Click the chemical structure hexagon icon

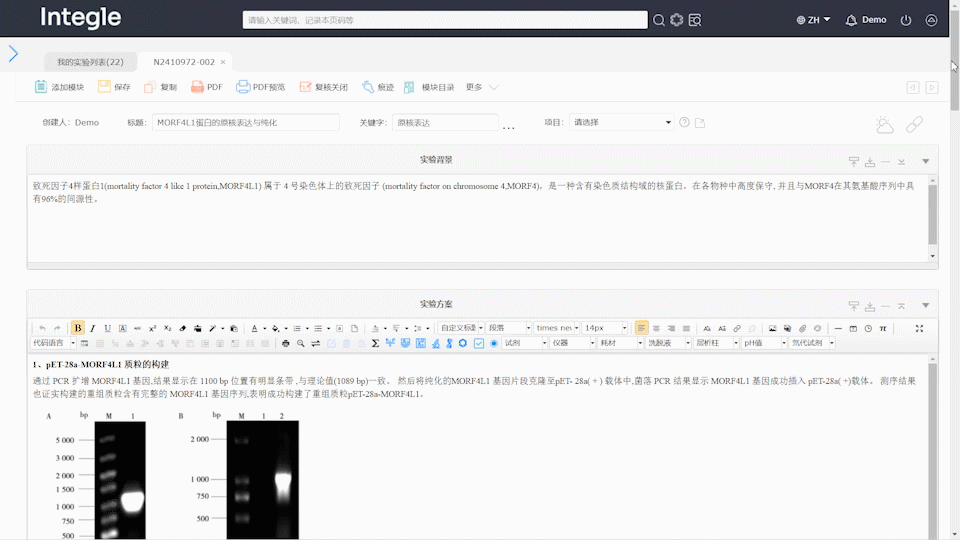(463, 343)
